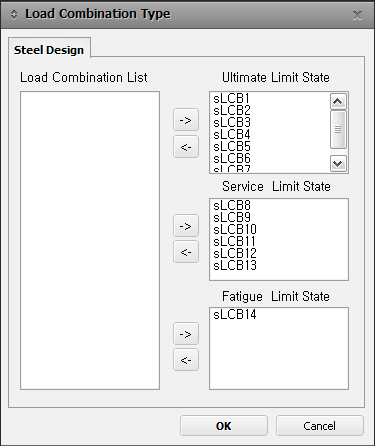Remove combination from Service Limit State
375x446 pixels.
186,252
